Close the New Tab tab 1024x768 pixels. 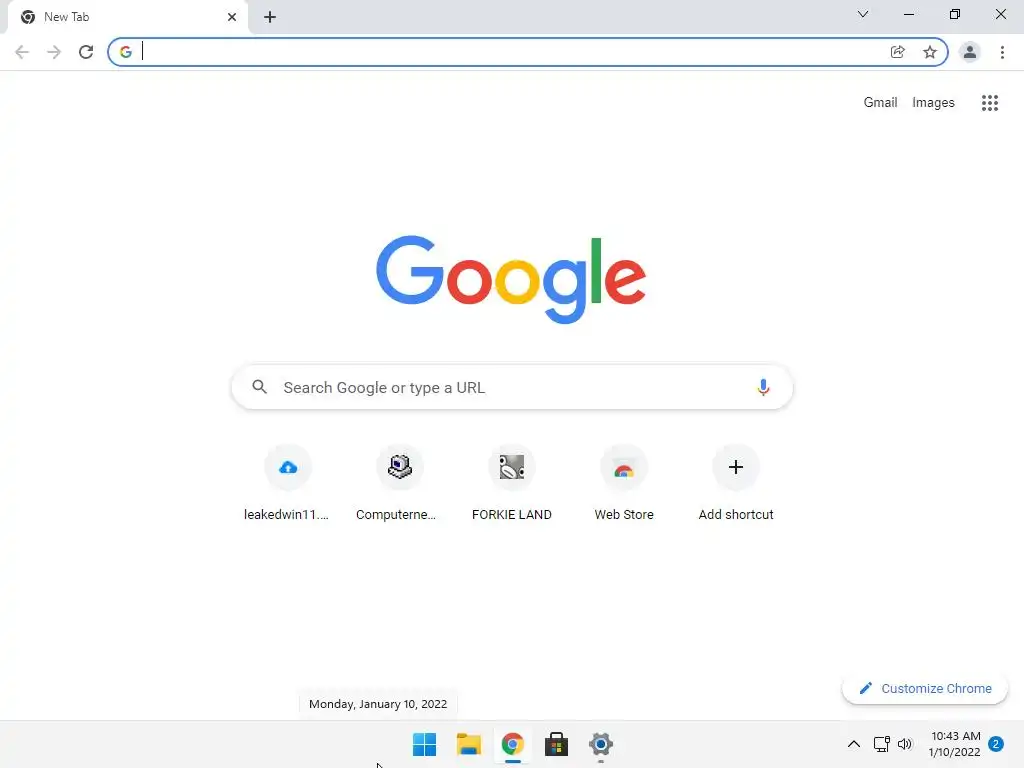[232, 17]
